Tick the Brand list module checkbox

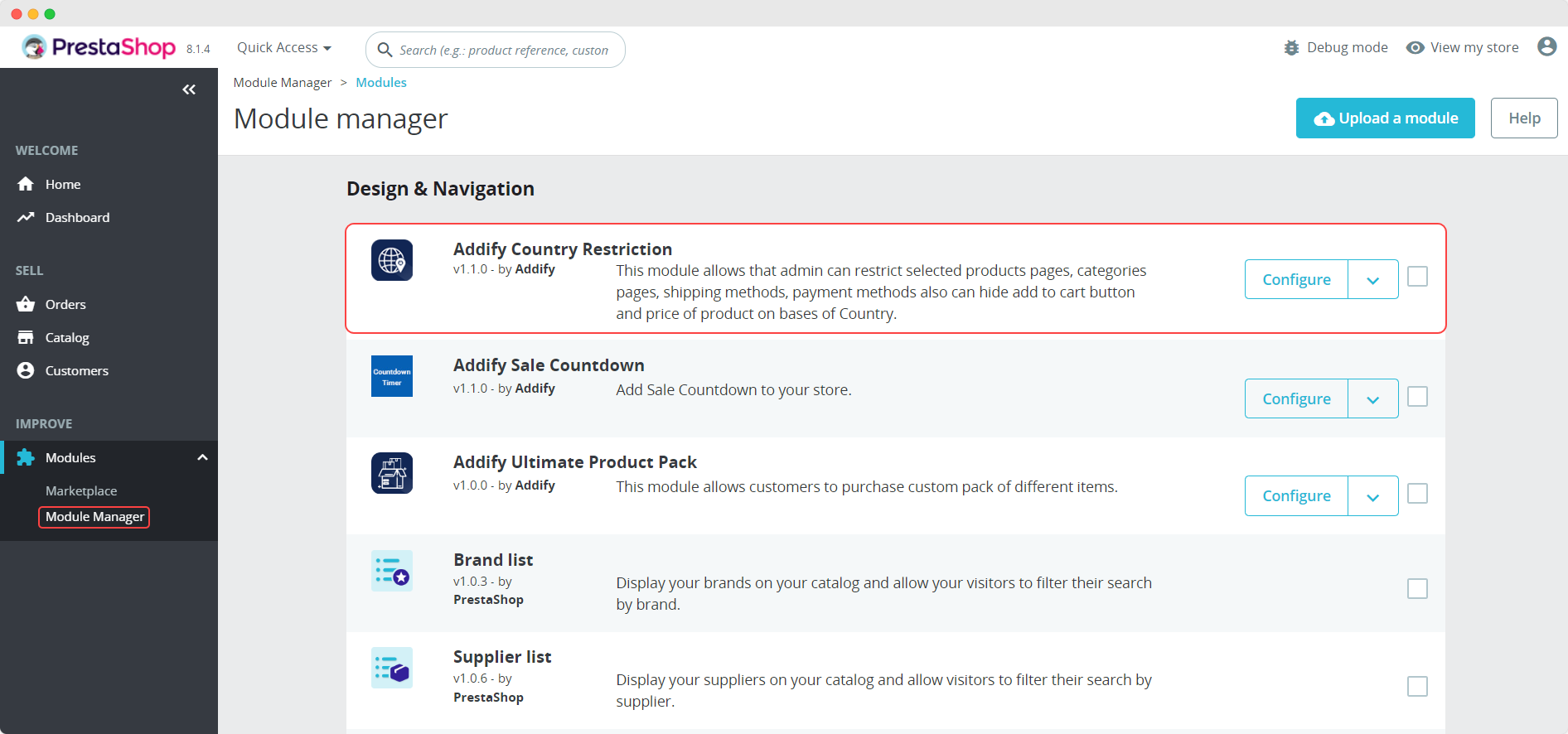click(x=1417, y=589)
